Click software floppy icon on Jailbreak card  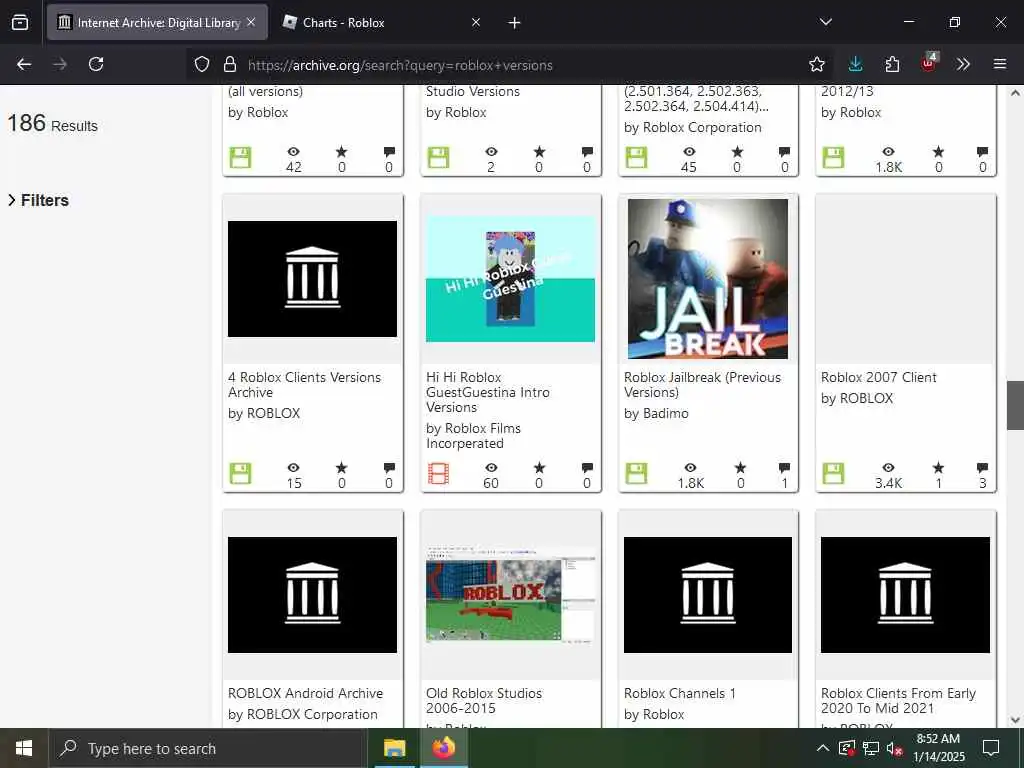pos(636,473)
